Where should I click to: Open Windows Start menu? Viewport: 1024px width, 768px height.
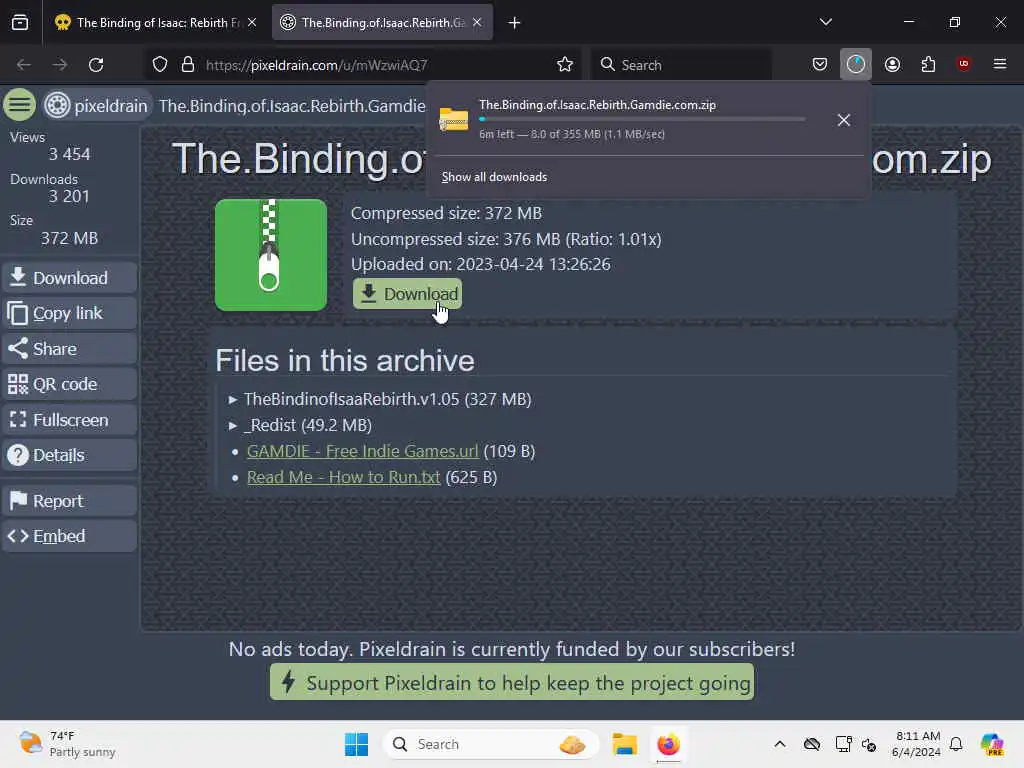pyautogui.click(x=357, y=744)
